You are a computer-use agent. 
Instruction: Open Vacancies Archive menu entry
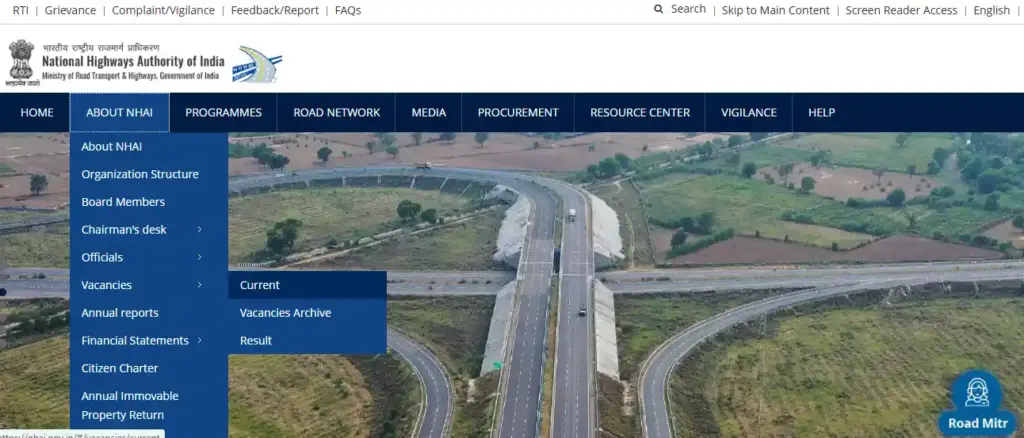(285, 313)
